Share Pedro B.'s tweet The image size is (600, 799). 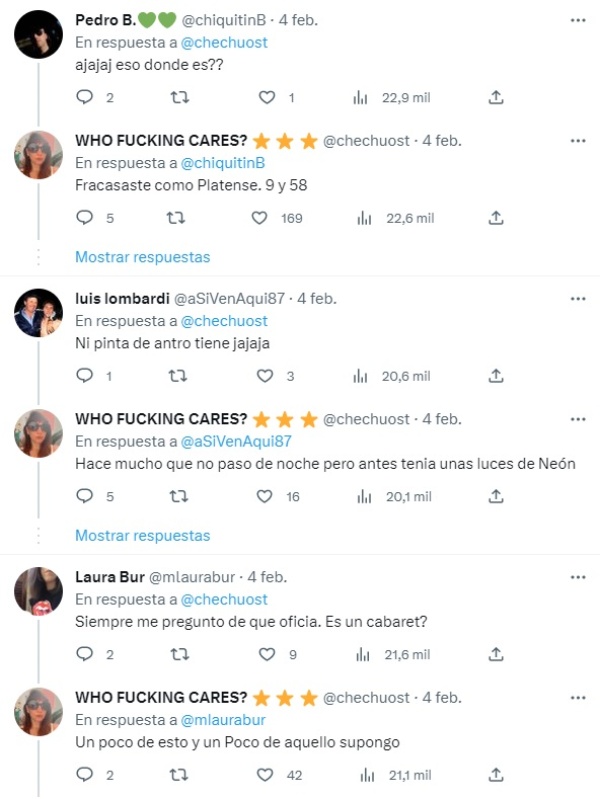pyautogui.click(x=496, y=97)
